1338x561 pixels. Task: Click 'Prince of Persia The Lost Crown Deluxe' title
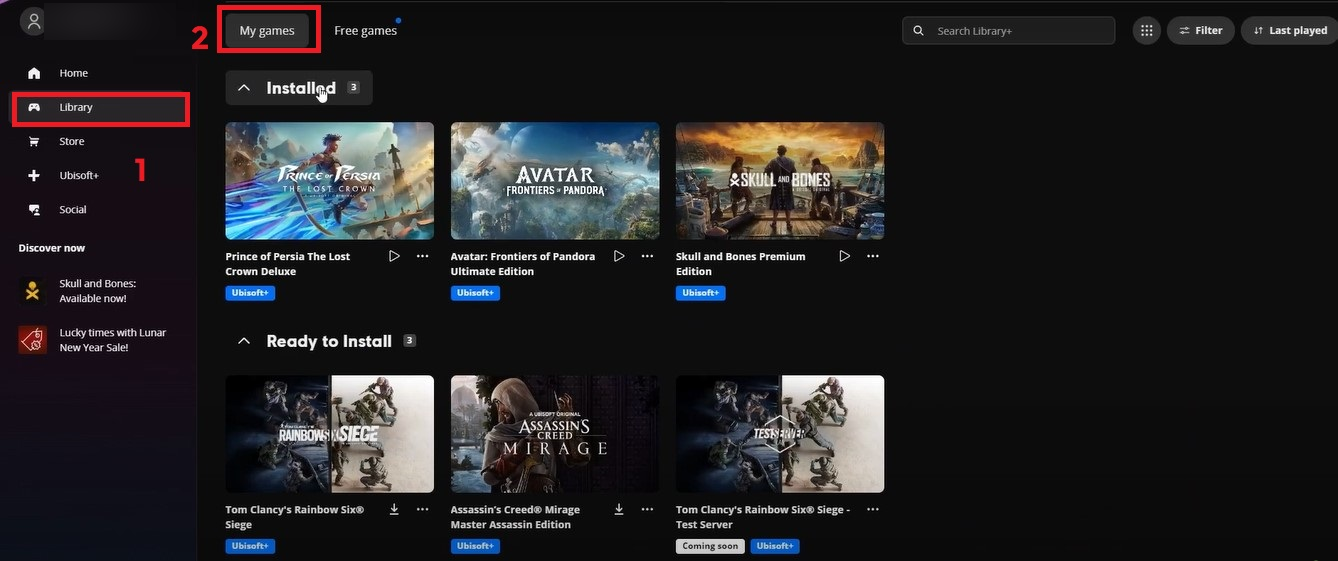[x=288, y=264]
